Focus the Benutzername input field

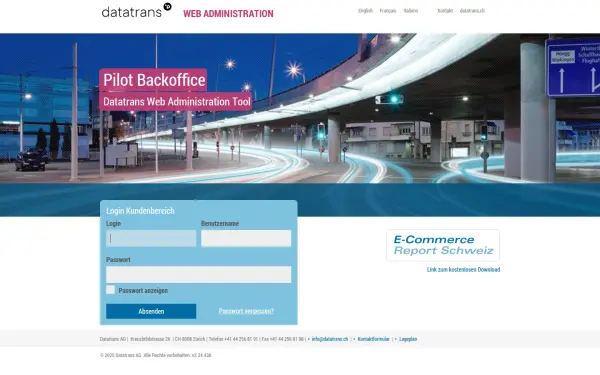(x=246, y=238)
